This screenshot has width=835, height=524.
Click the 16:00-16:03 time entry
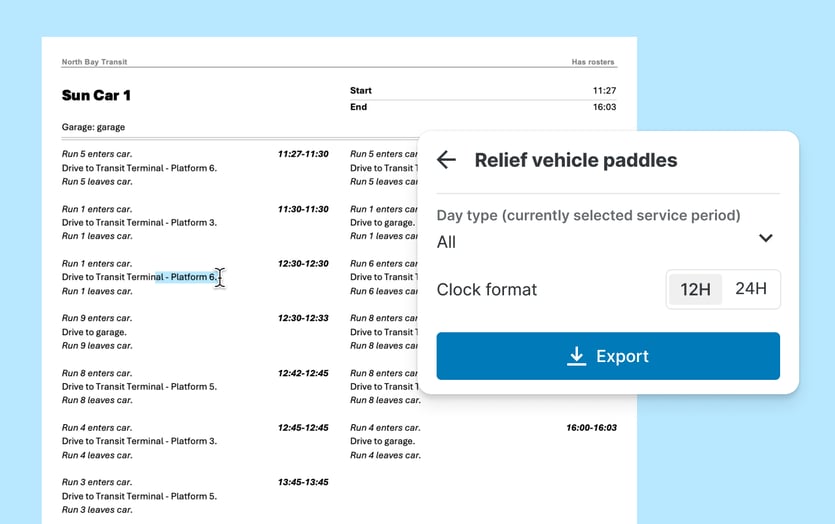click(591, 427)
